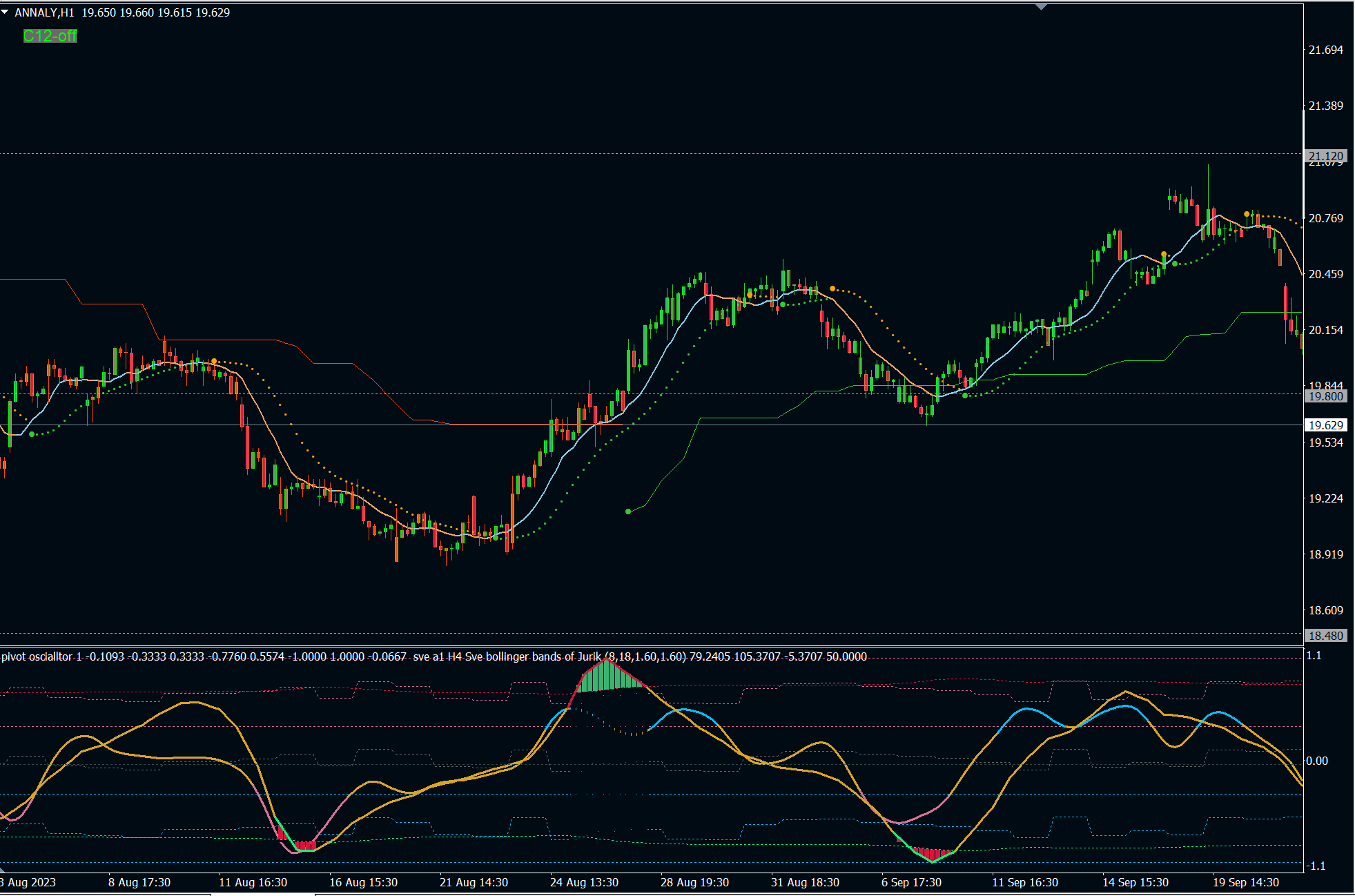Click the gray corner triangle above 3 Aug 2023
Viewport: 1355px width, 896px height.
coord(3,869)
